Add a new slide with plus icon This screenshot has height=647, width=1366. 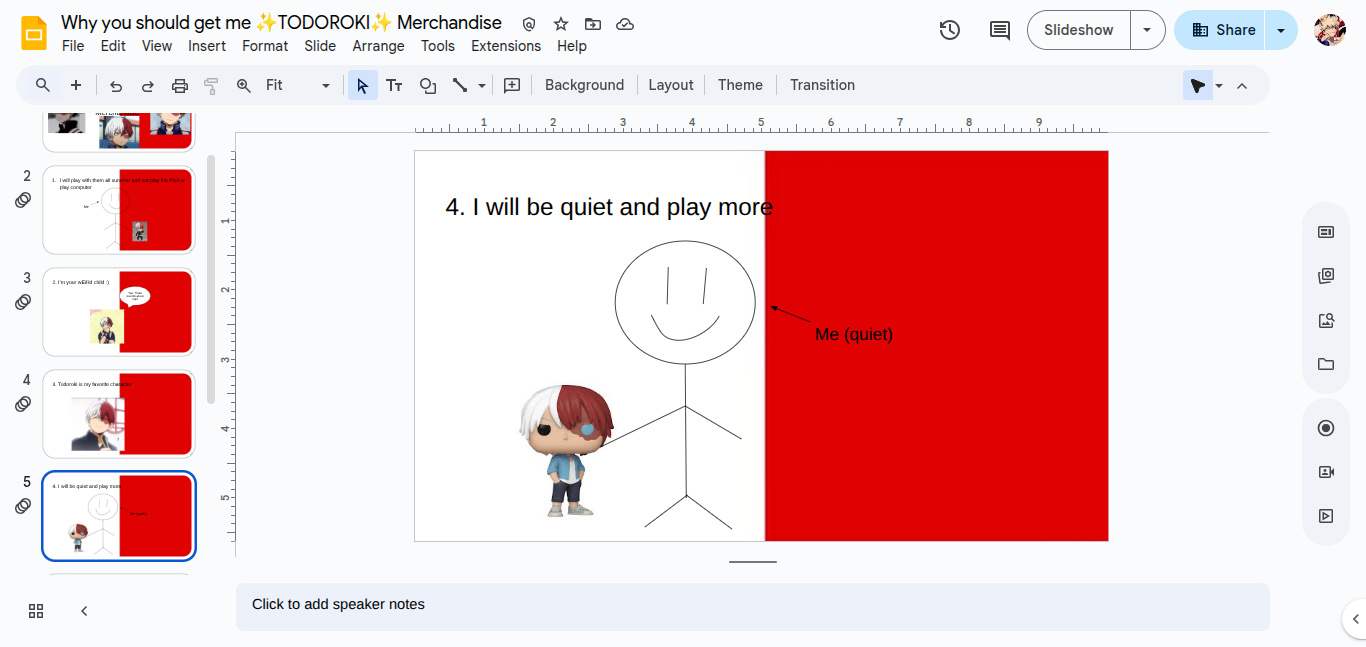(x=76, y=85)
